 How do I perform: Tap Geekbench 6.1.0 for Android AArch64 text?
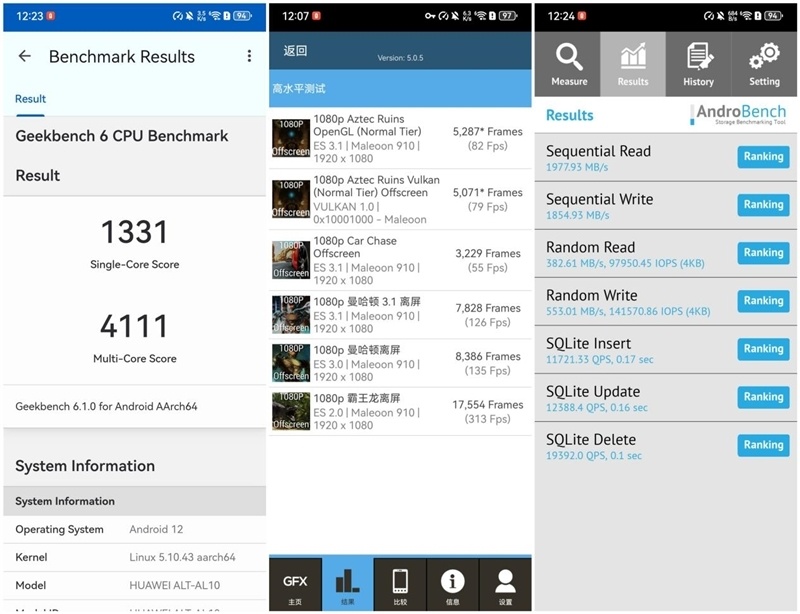[x=106, y=407]
